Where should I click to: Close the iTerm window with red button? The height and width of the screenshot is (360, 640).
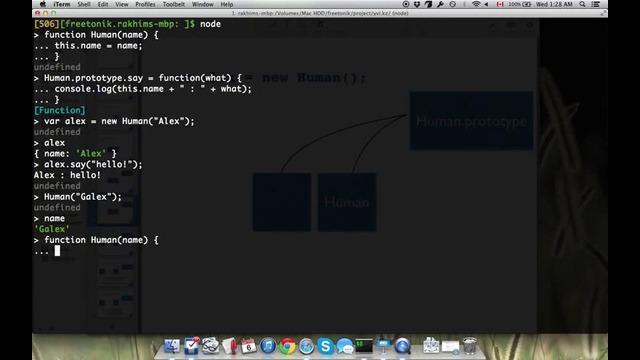coord(38,13)
